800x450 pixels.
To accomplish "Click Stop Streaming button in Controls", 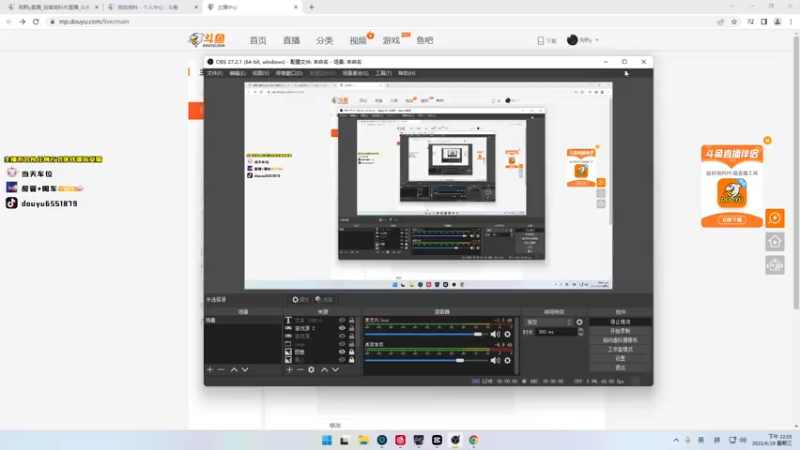I will tap(620, 322).
